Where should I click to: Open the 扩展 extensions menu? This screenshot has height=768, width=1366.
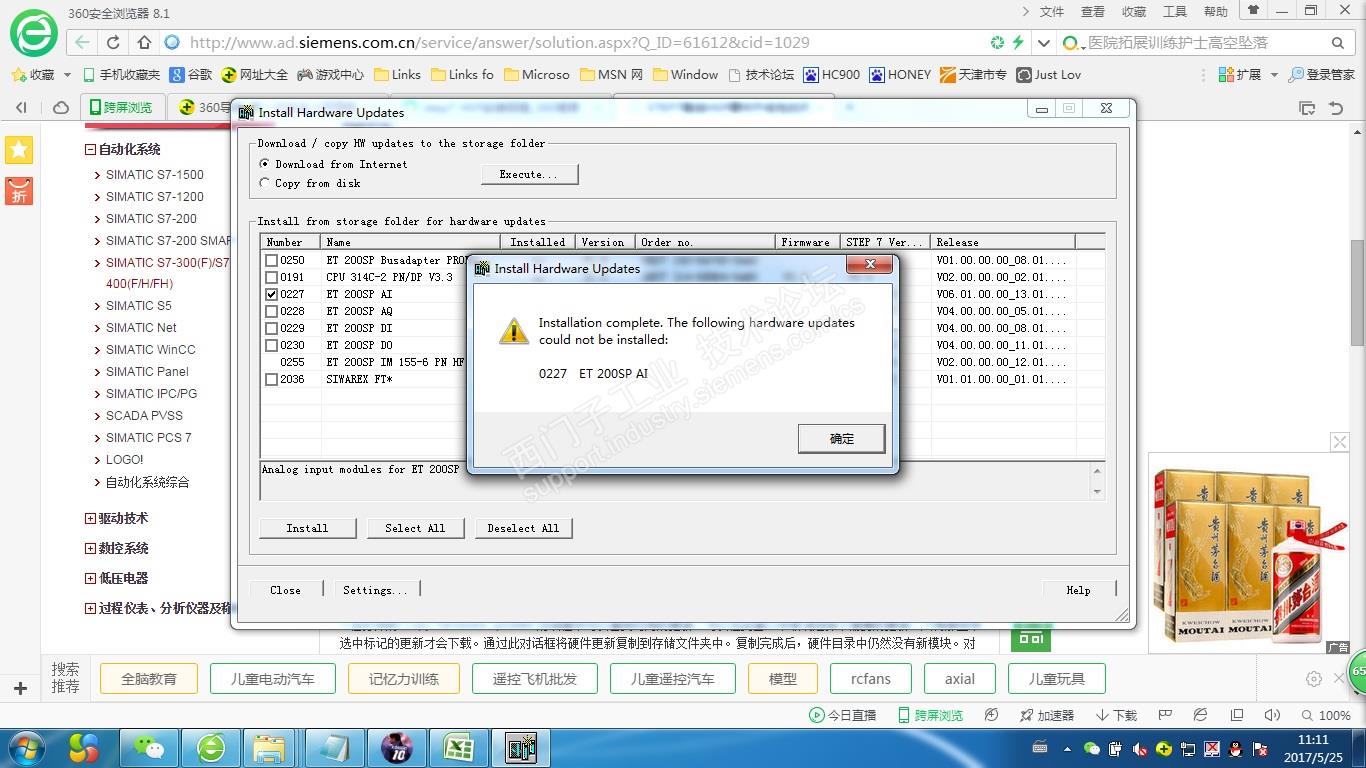1240,75
